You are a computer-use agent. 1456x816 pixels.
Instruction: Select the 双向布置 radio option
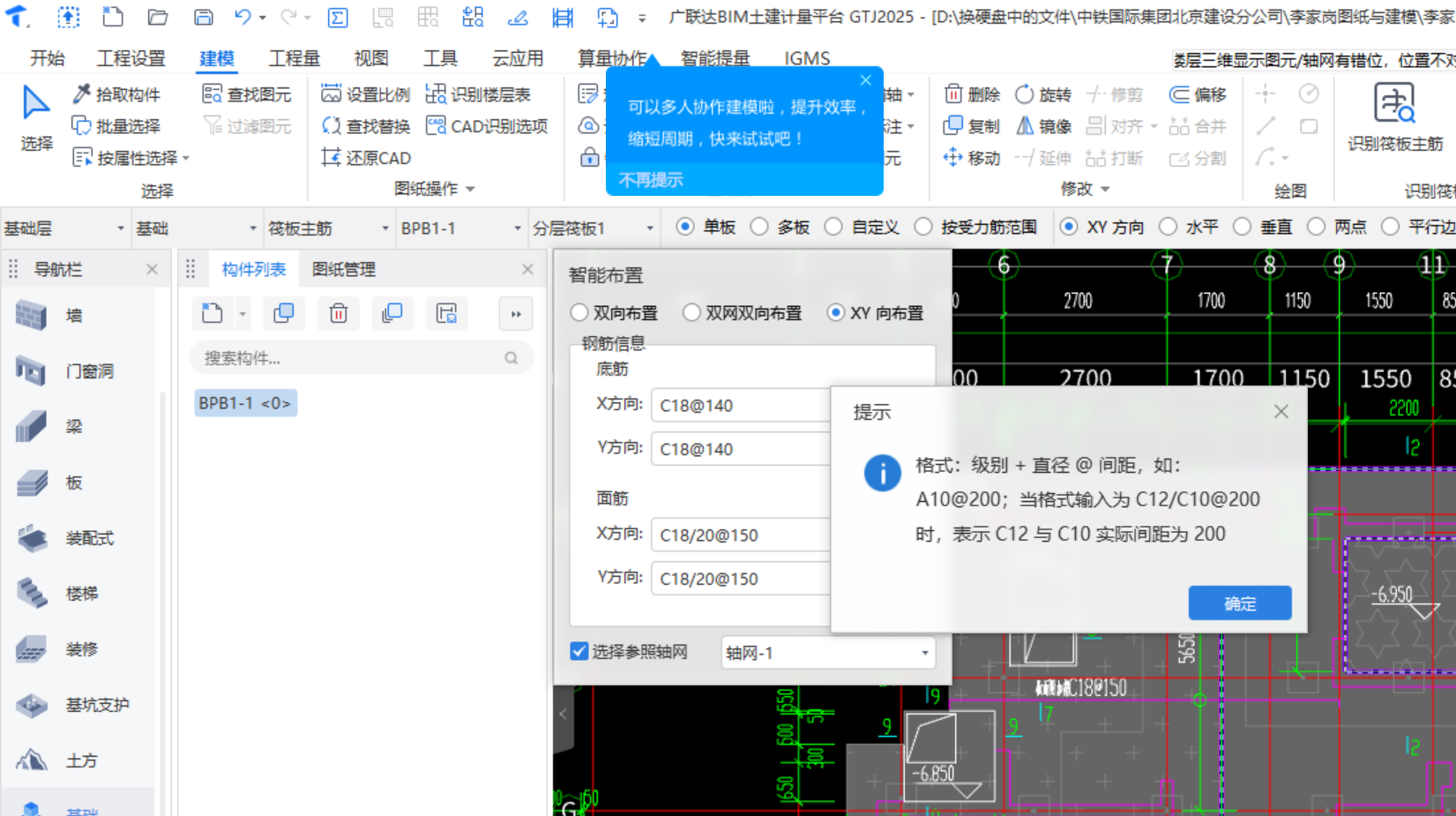(x=579, y=313)
